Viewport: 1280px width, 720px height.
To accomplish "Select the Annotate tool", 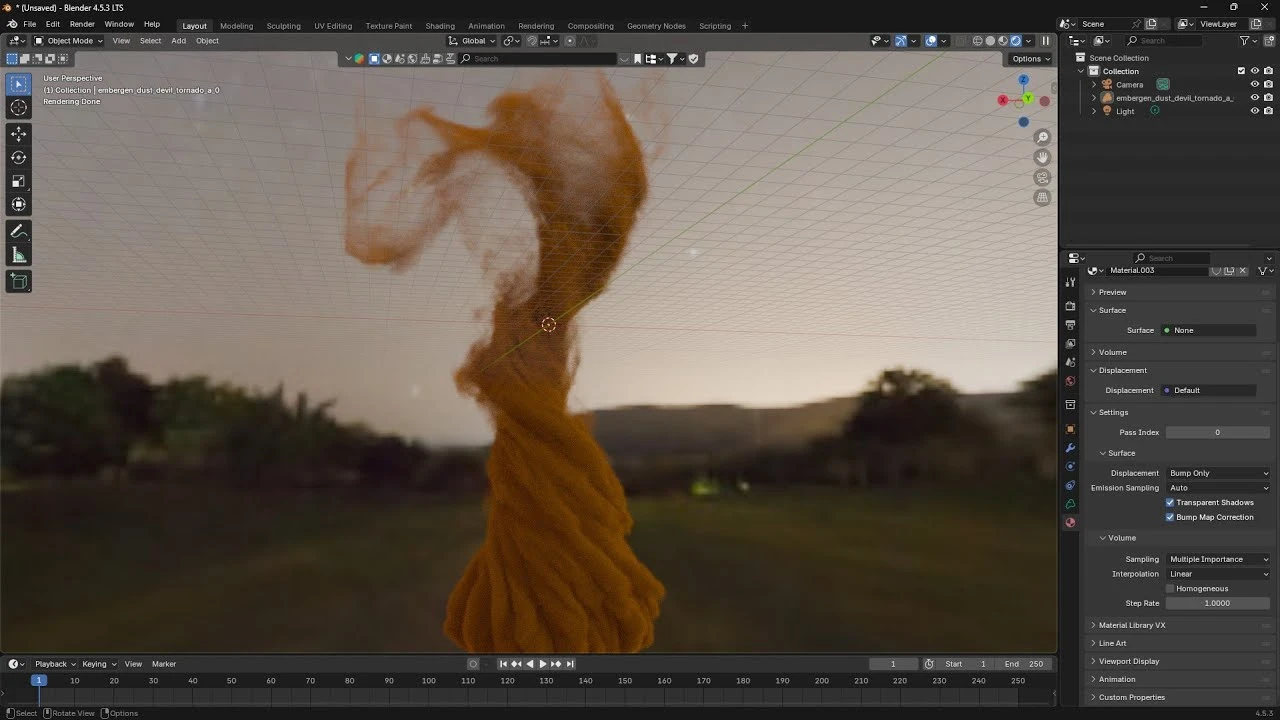I will 19,231.
